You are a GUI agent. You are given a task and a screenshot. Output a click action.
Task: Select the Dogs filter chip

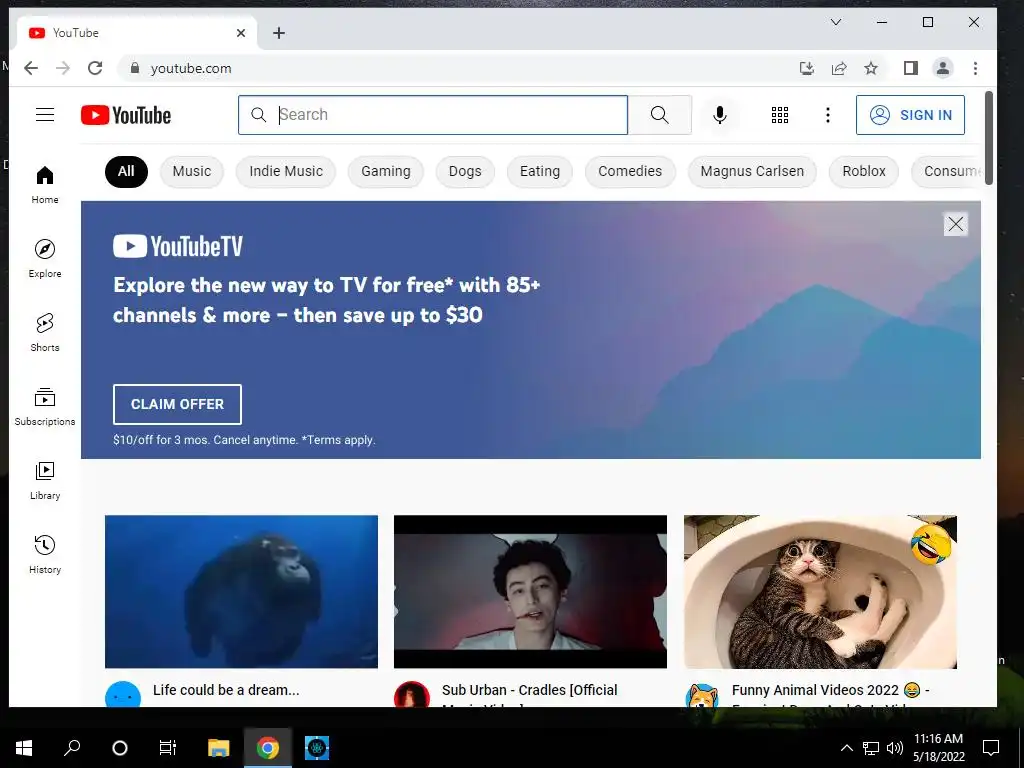pos(465,172)
